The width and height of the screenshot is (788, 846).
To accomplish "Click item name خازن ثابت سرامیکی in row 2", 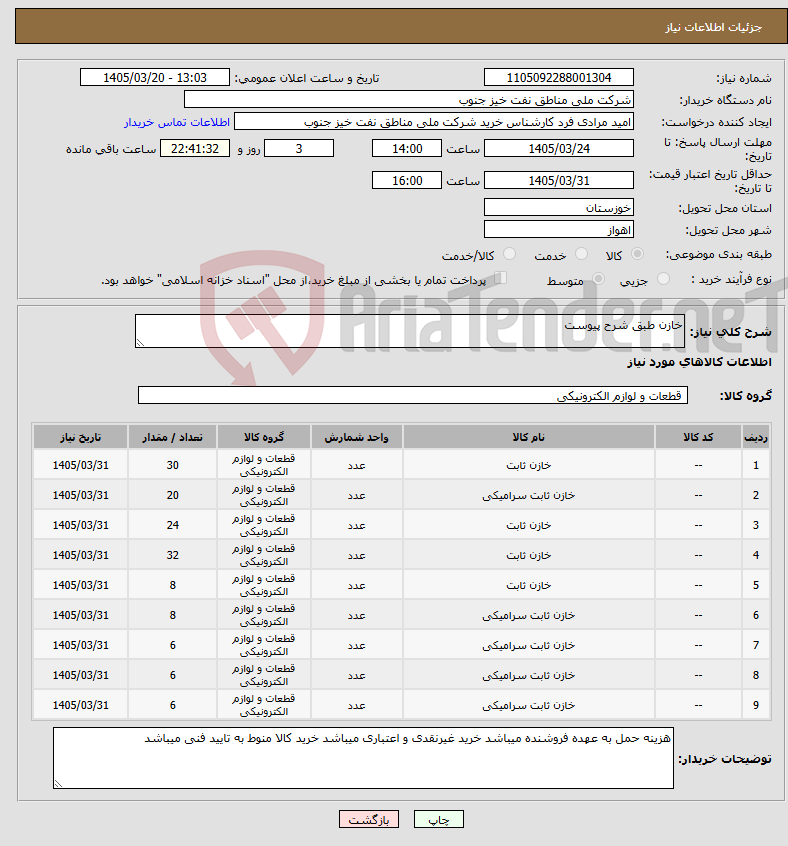I will point(529,495).
